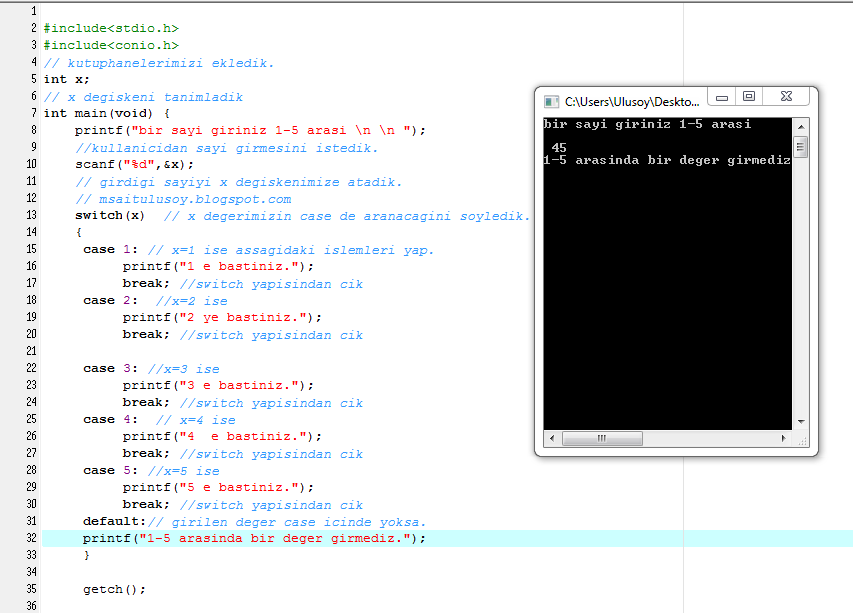Click the 'case 4:' label

point(110,420)
